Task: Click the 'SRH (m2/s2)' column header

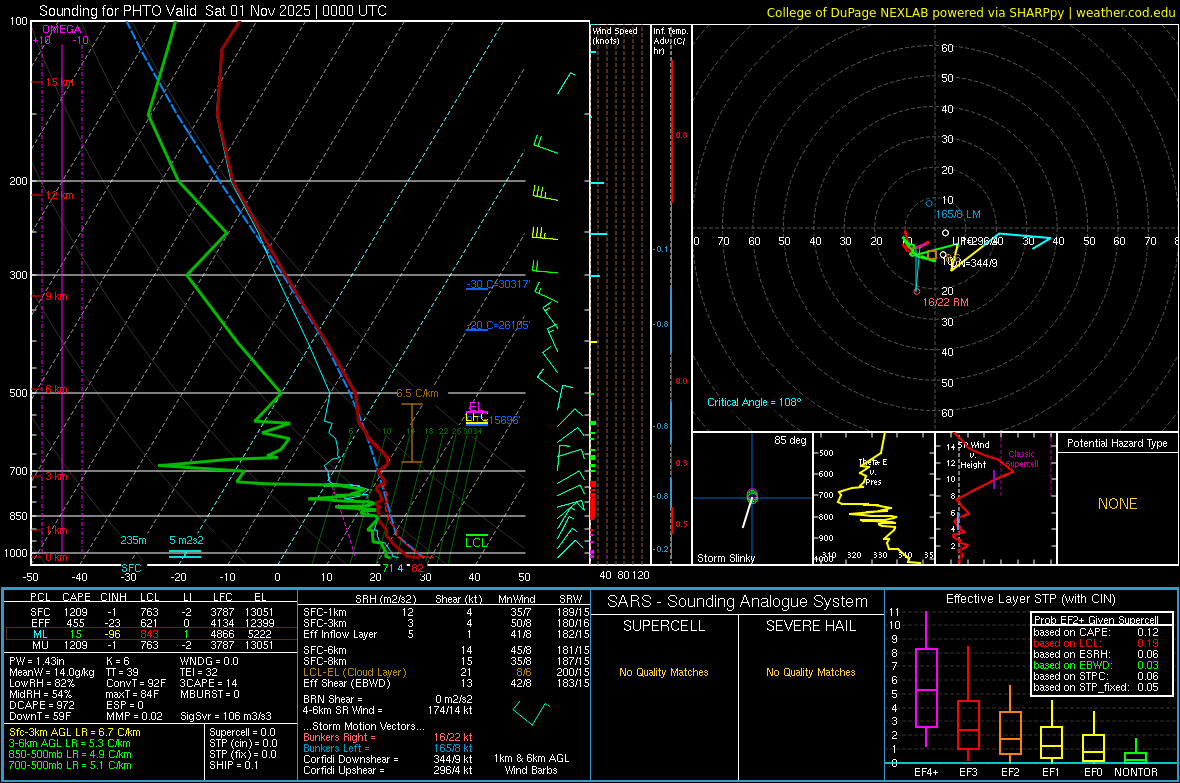Action: [x=385, y=599]
